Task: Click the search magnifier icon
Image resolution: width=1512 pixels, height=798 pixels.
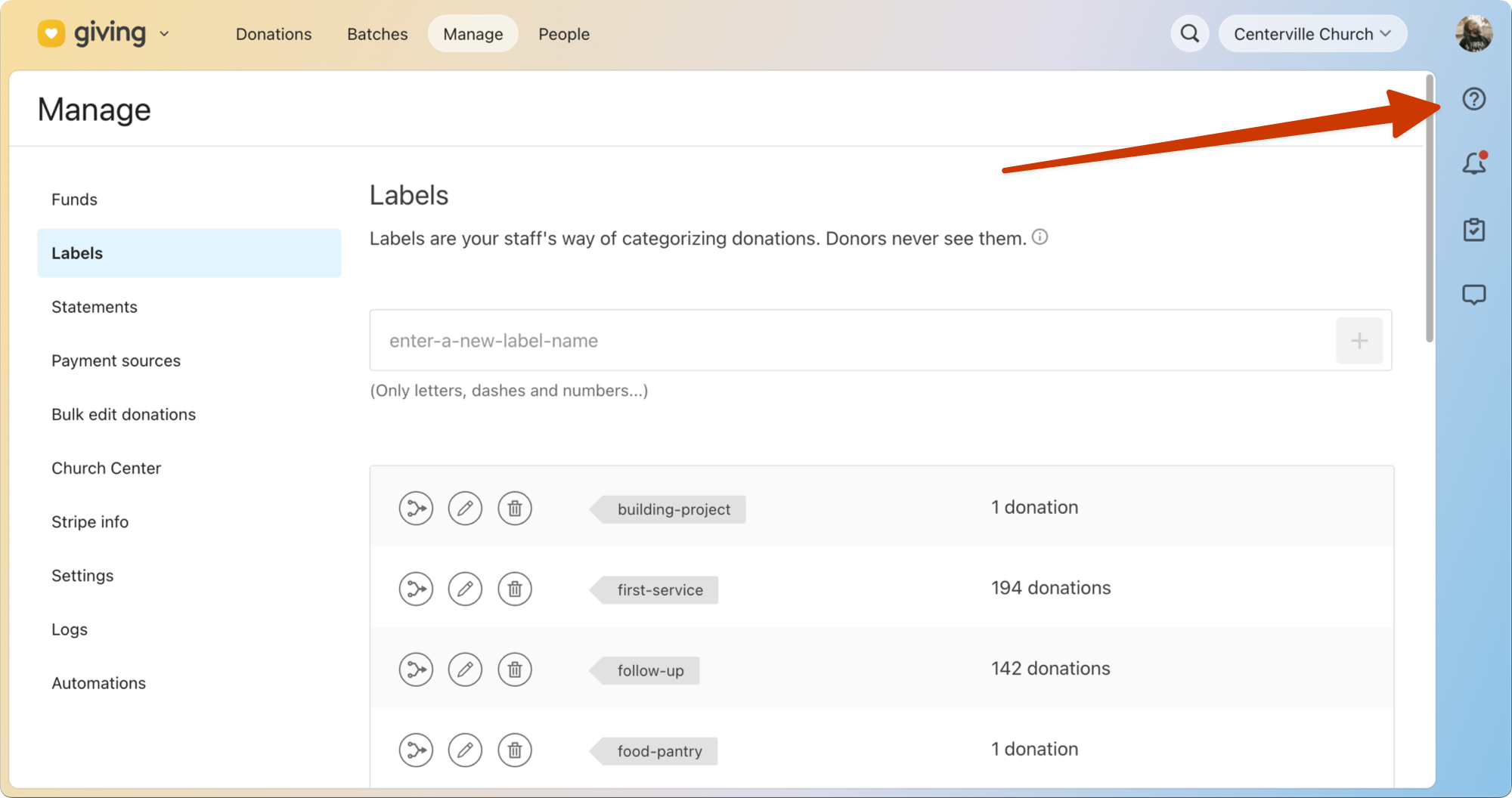Action: click(1190, 34)
